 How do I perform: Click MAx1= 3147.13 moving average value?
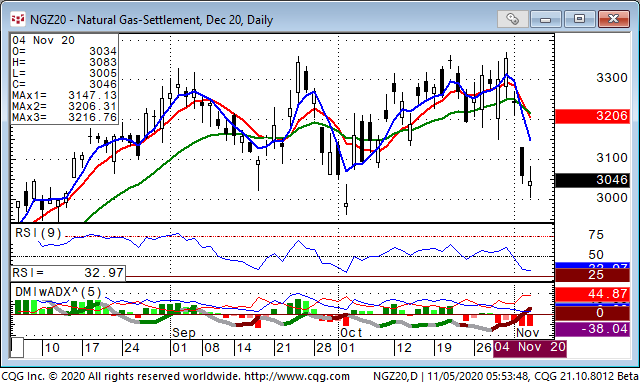[64, 95]
